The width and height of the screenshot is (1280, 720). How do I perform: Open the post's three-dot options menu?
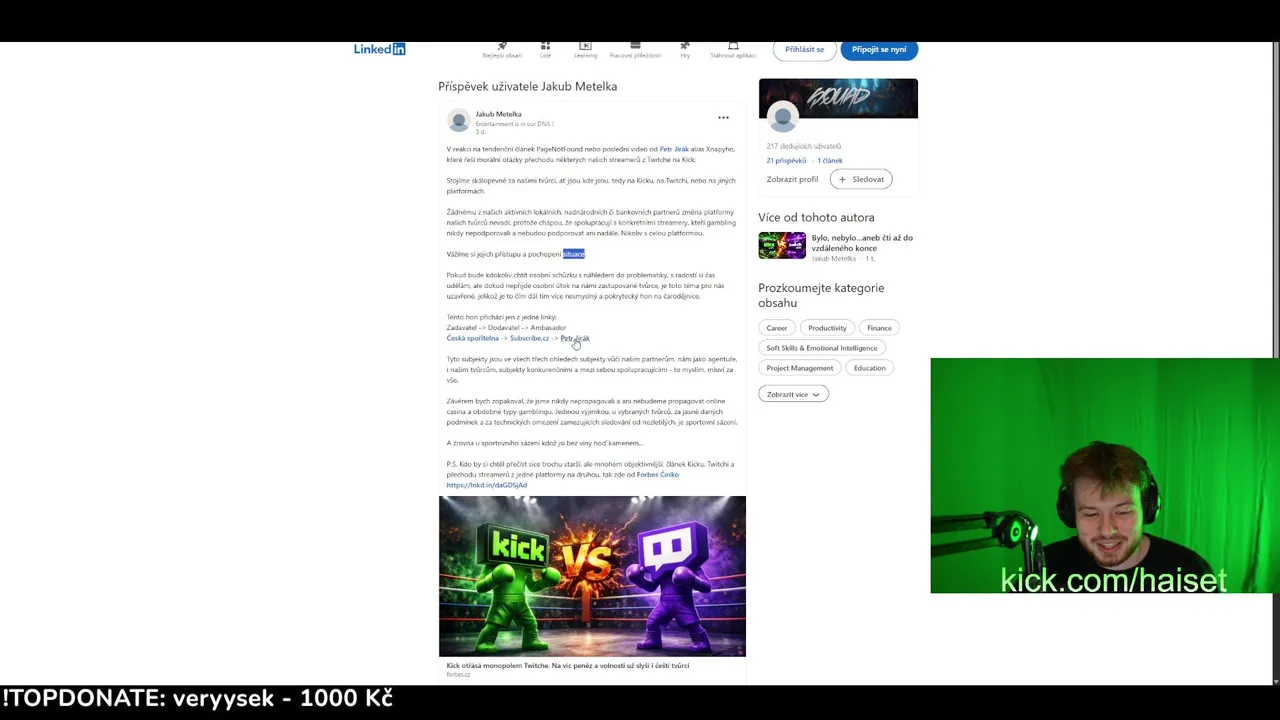(723, 118)
